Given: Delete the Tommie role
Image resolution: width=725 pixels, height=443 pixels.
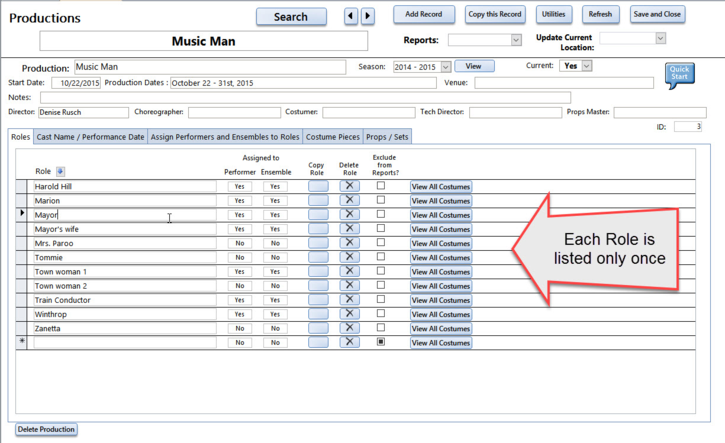Looking at the screenshot, I should tap(350, 257).
